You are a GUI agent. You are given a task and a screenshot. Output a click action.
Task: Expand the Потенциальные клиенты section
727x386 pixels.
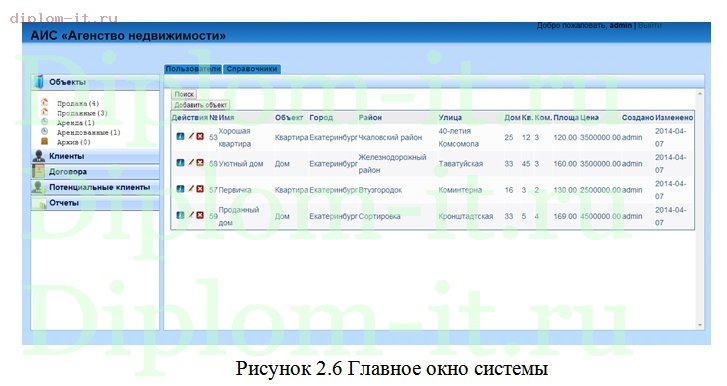[95, 187]
